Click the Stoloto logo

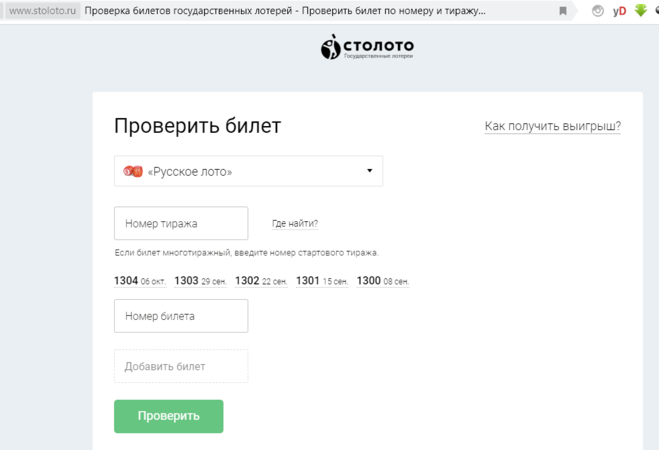coord(366,47)
